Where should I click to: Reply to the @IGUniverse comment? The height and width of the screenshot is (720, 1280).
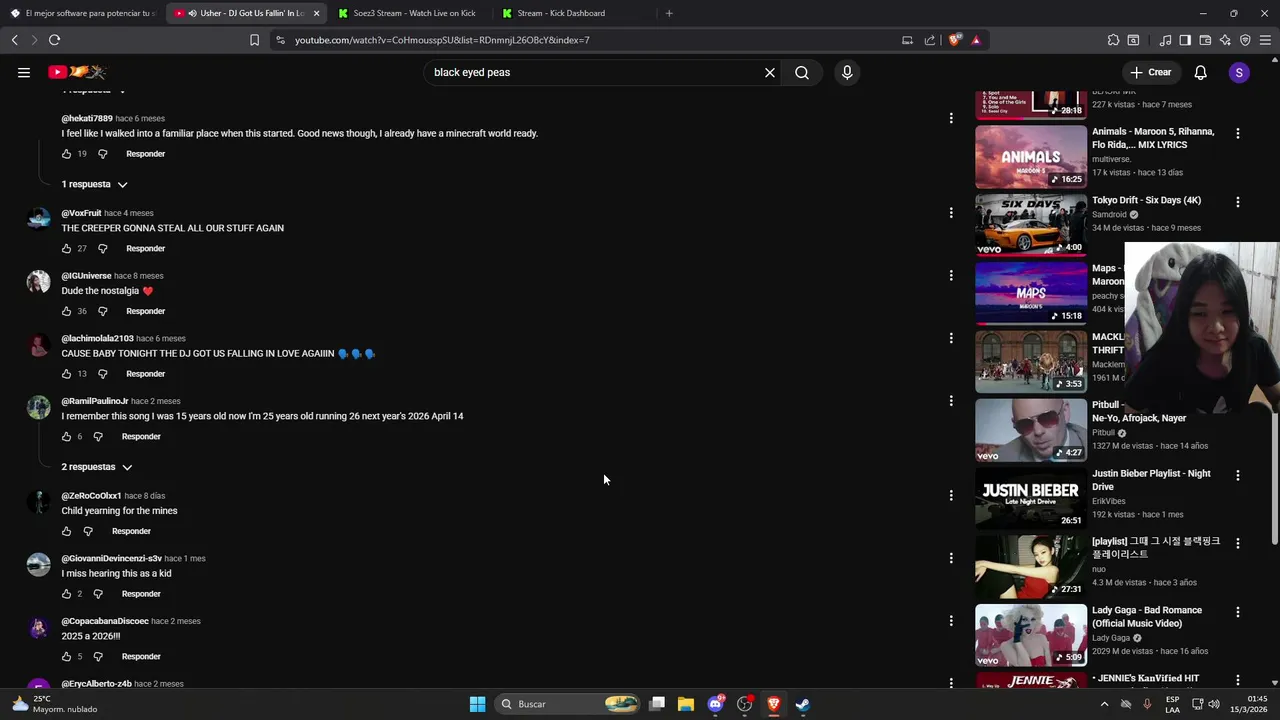pyautogui.click(x=145, y=311)
